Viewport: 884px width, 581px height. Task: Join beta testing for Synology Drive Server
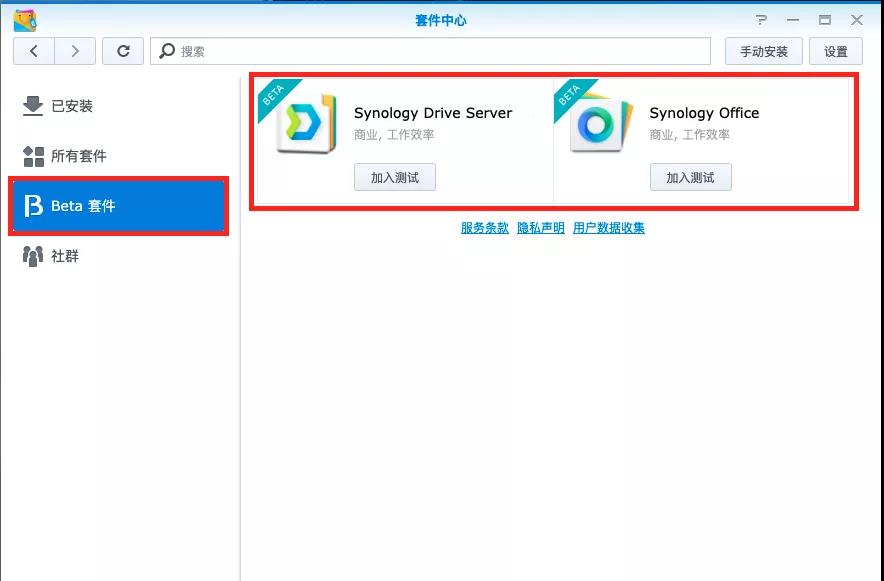click(x=394, y=177)
